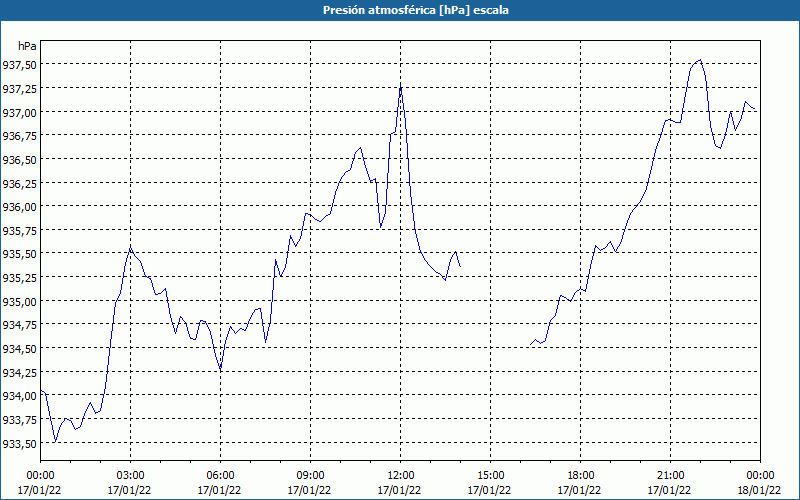This screenshot has height=500, width=800.
Task: Click the 21:00 time axis label
Action: 670,483
